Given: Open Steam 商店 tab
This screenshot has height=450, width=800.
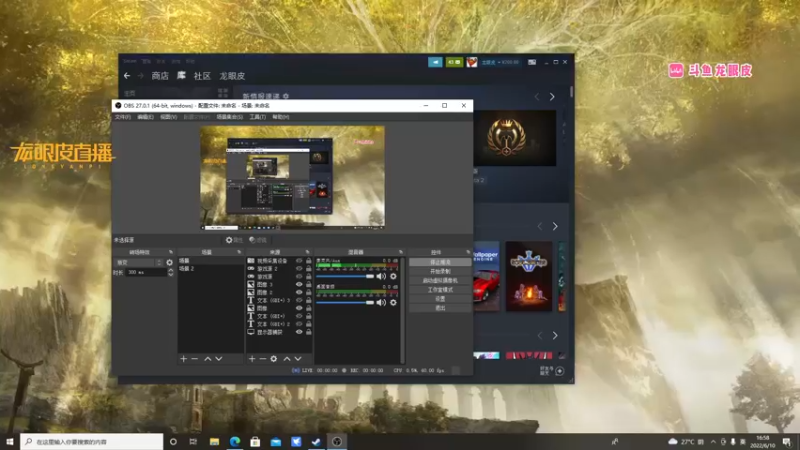Looking at the screenshot, I should click(160, 76).
